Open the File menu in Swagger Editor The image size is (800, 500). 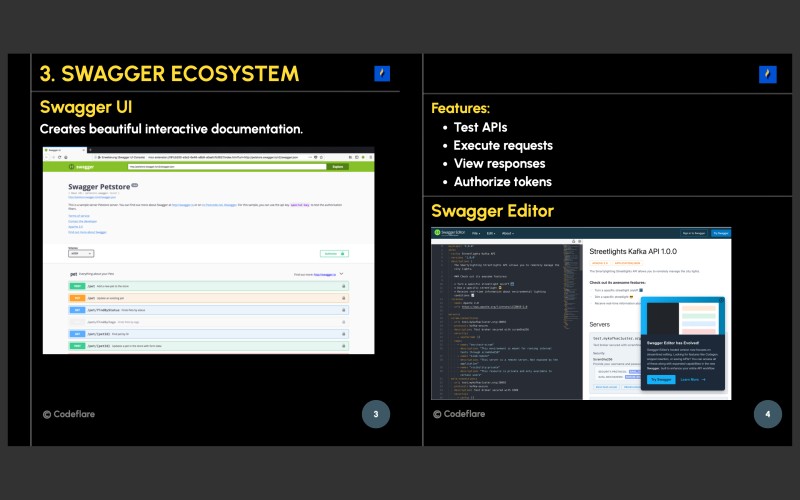click(x=476, y=233)
